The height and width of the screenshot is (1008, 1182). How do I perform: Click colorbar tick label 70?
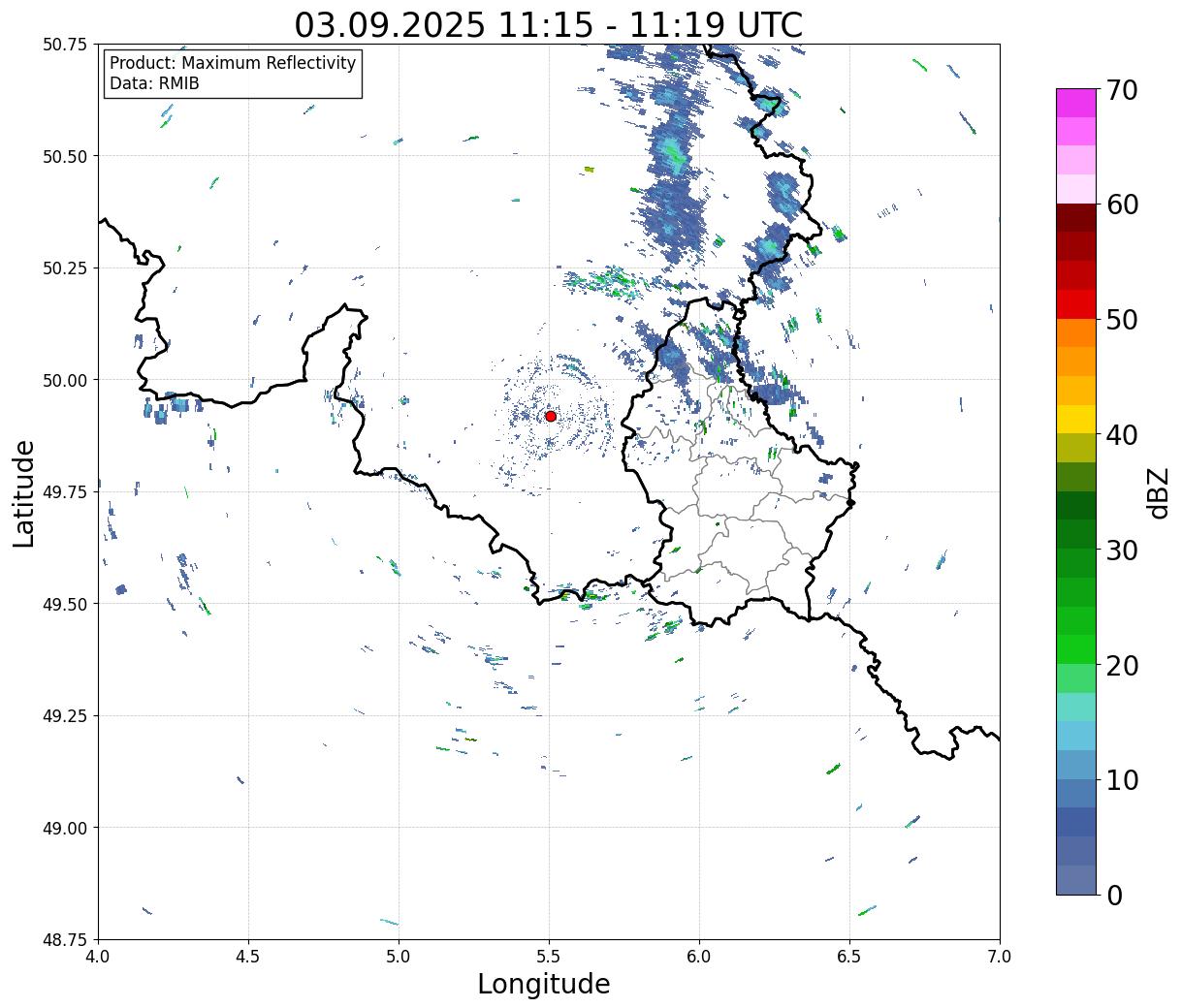click(1121, 90)
